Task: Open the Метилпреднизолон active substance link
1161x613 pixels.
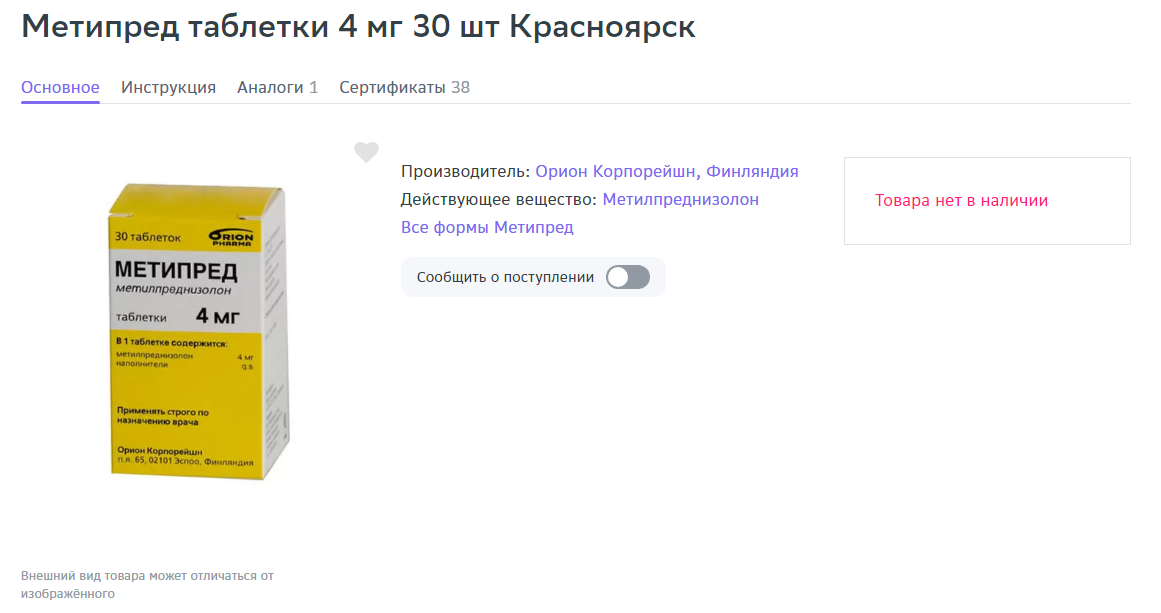Action: tap(680, 199)
